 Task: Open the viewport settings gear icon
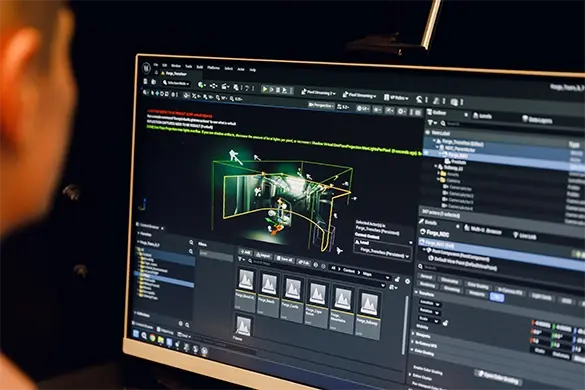[401, 111]
